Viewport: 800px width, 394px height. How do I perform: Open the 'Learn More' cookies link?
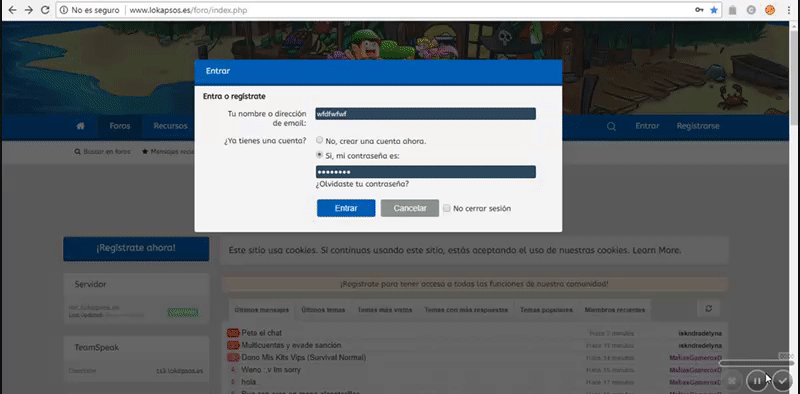coord(657,250)
